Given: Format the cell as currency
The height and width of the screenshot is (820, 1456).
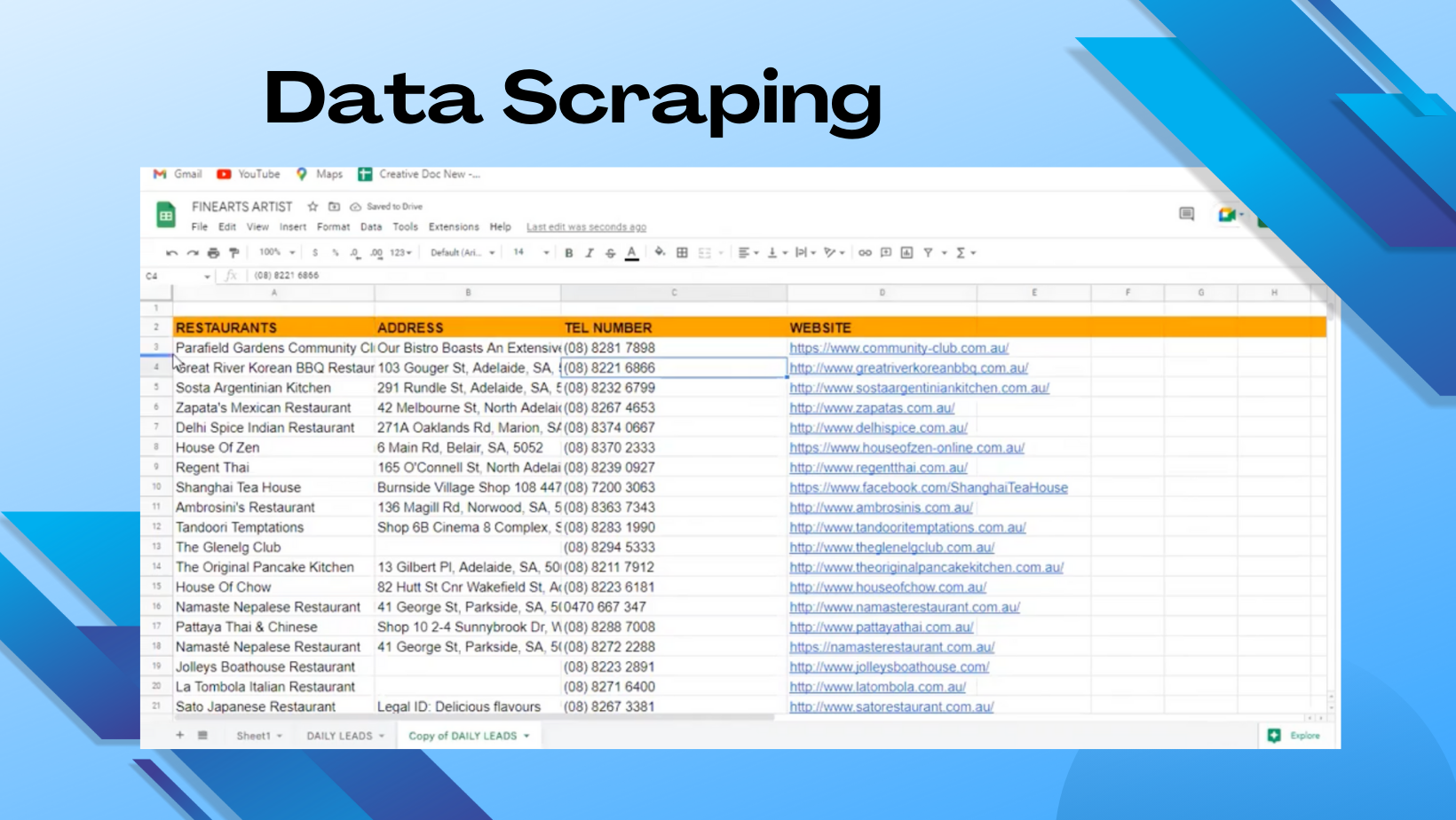Looking at the screenshot, I should point(315,253).
